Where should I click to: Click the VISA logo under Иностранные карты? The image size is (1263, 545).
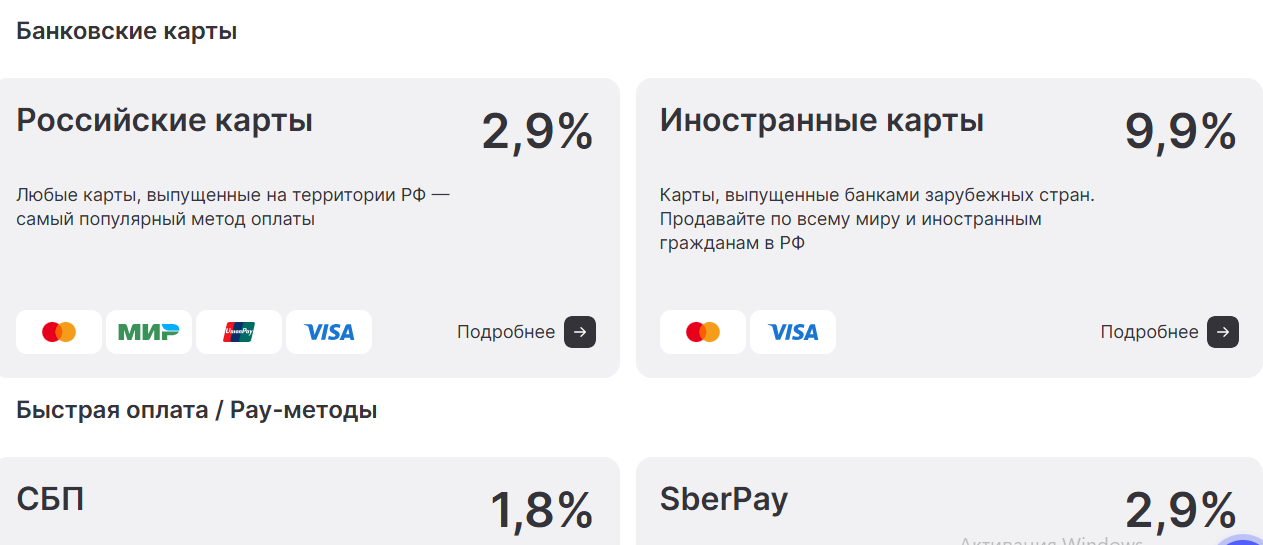pos(793,332)
